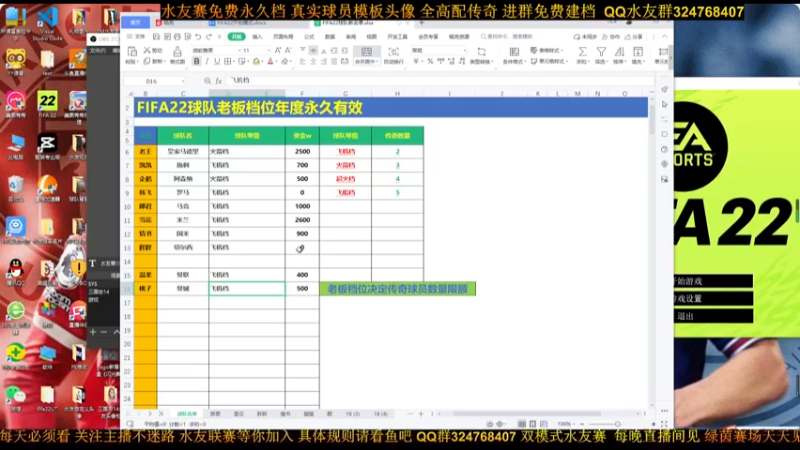Toggle Italic formatting

coord(207,61)
